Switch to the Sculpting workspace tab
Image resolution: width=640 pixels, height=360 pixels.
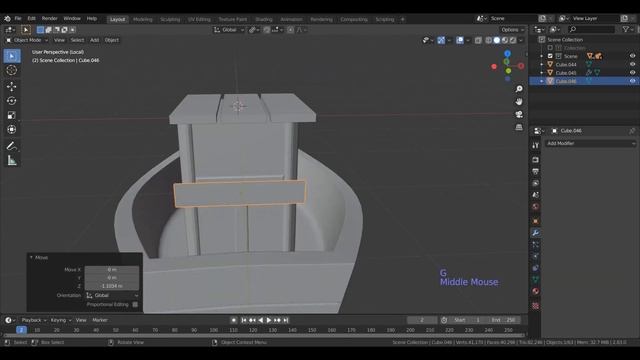(170, 19)
